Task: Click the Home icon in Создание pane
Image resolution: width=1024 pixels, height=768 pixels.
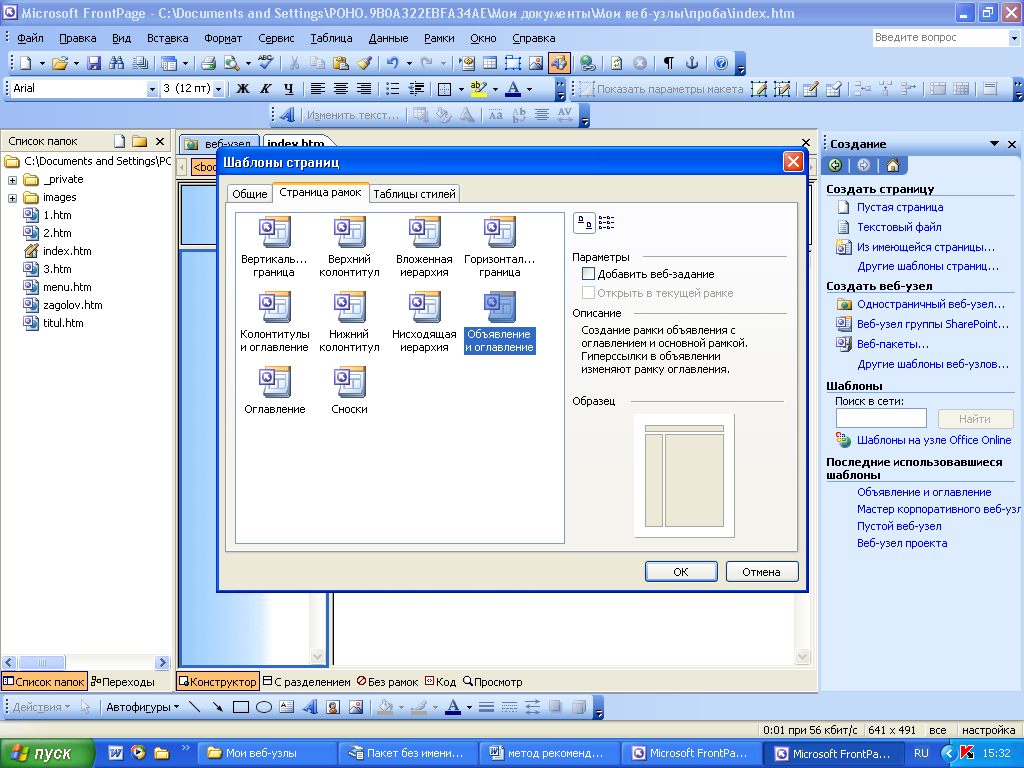Action: click(893, 165)
